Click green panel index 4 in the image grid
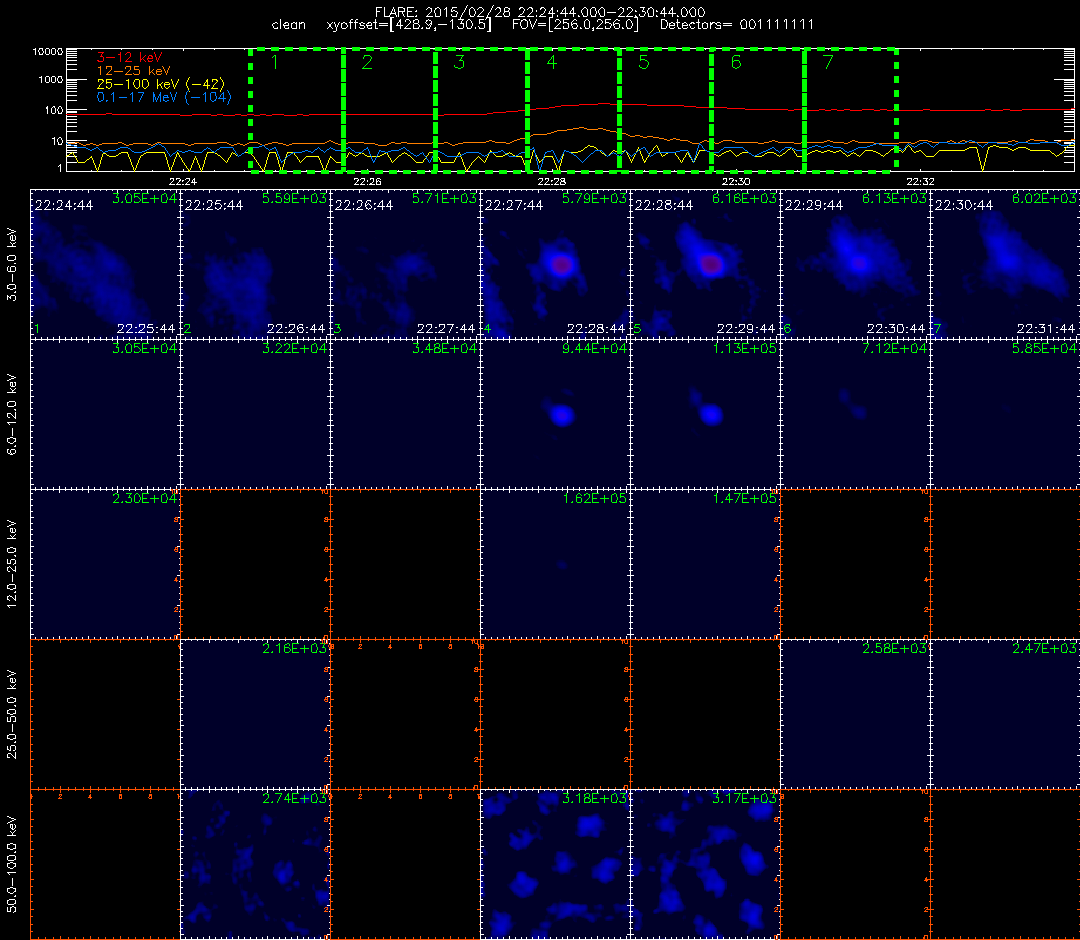 488,329
